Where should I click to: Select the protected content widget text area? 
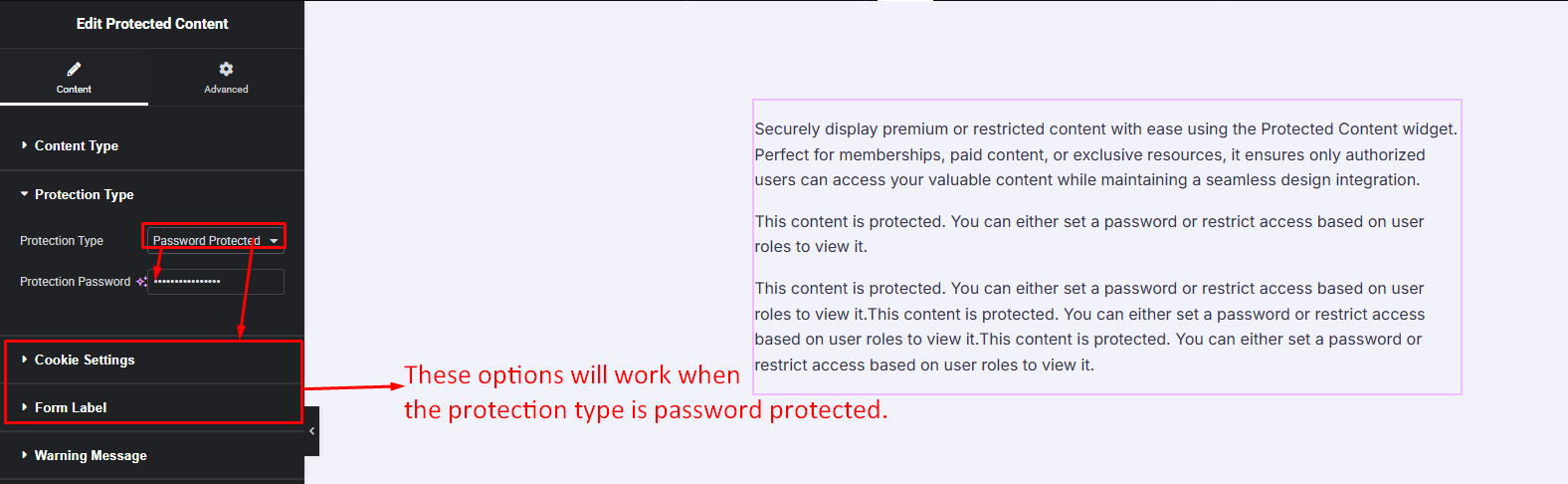[x=1106, y=246]
